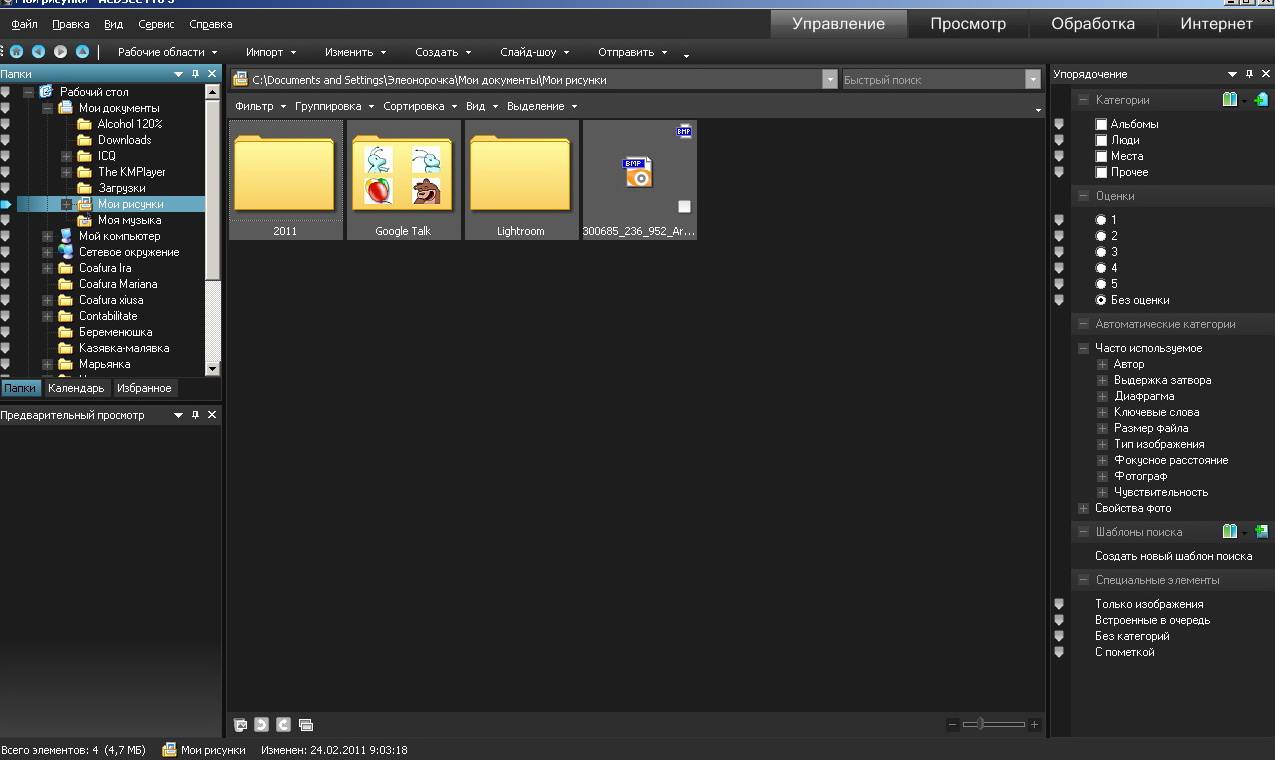Collapse the Категории section
The height and width of the screenshot is (760, 1275).
pos(1082,100)
